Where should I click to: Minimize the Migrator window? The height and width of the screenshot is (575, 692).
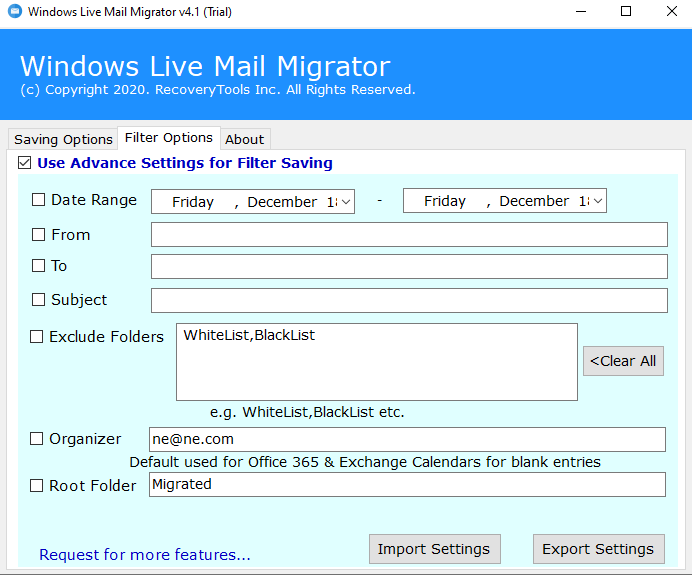[581, 11]
